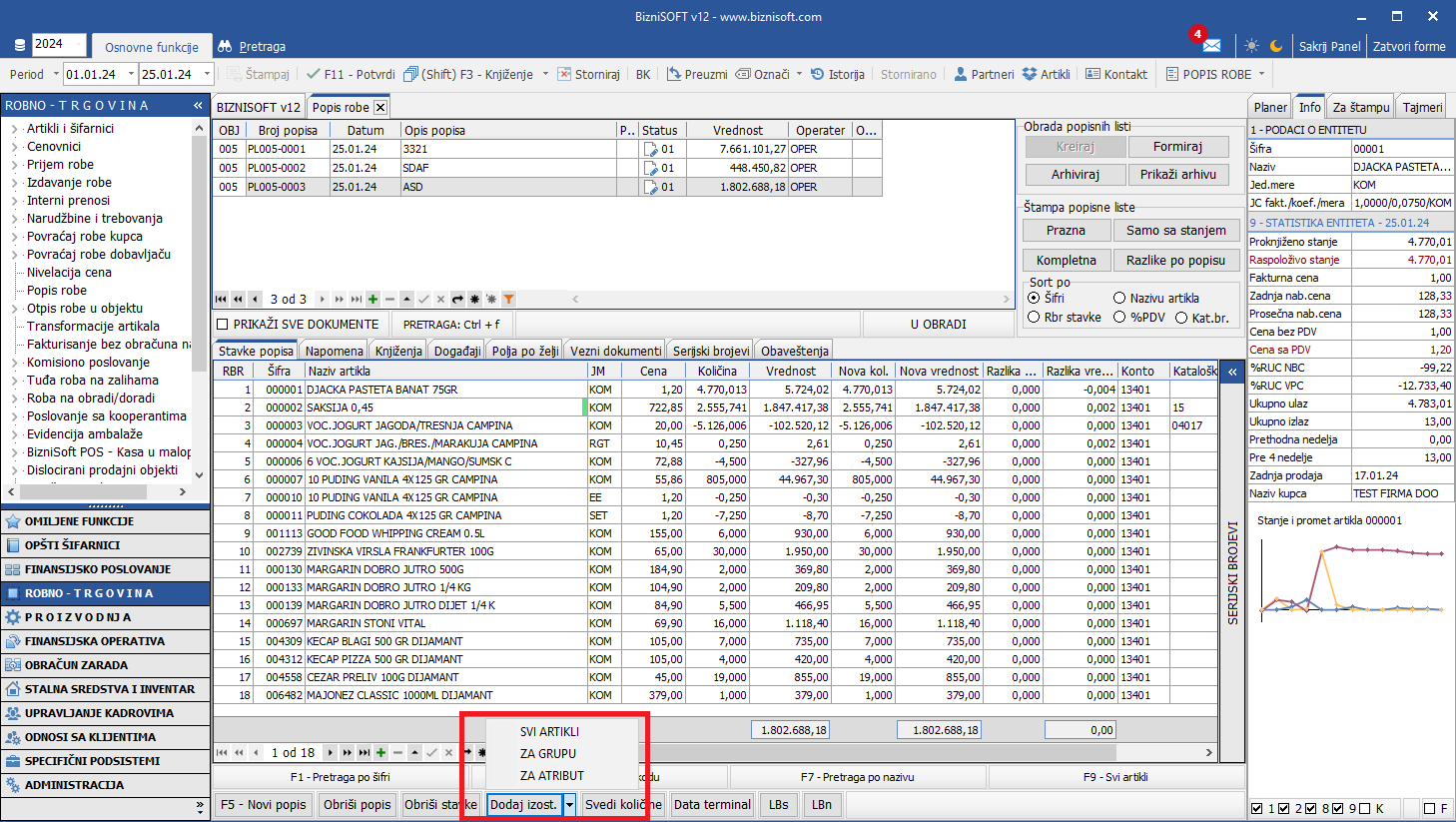The image size is (1456, 822).
Task: Switch to light theme sun icon
Action: tap(1251, 46)
